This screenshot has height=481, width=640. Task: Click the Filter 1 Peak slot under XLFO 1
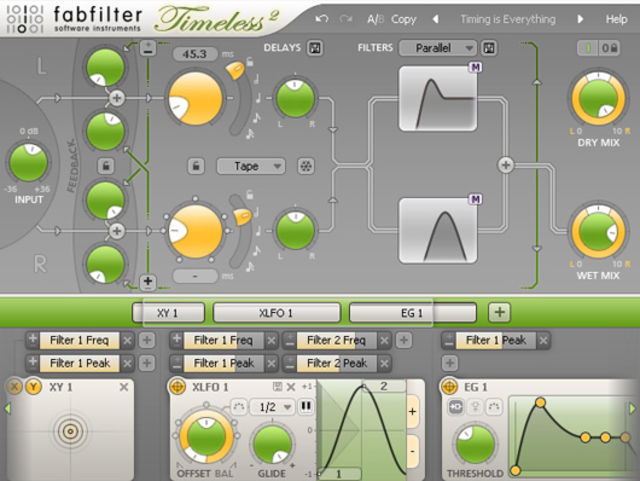click(x=224, y=363)
